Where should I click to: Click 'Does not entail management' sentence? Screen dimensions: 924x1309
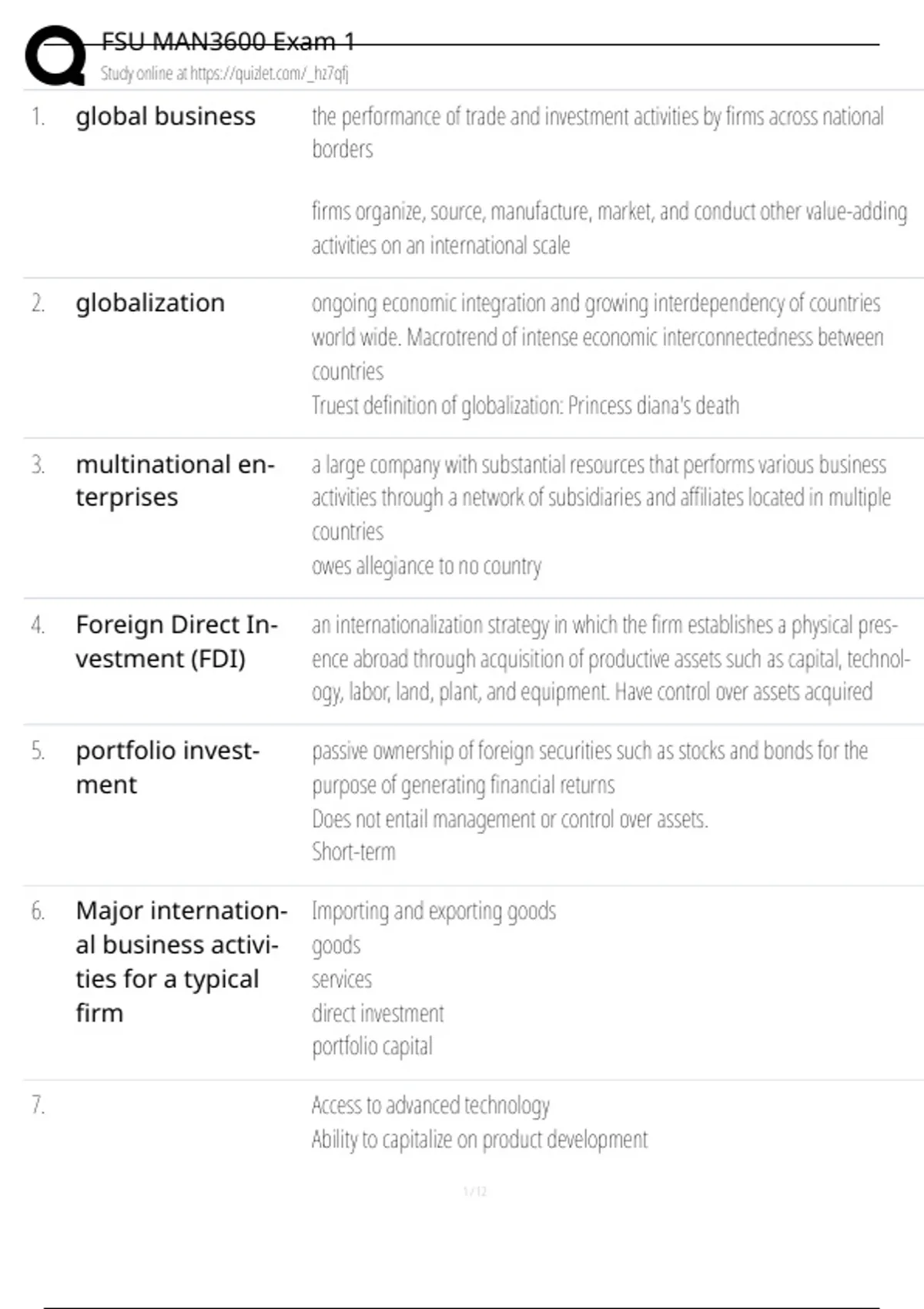click(x=510, y=819)
